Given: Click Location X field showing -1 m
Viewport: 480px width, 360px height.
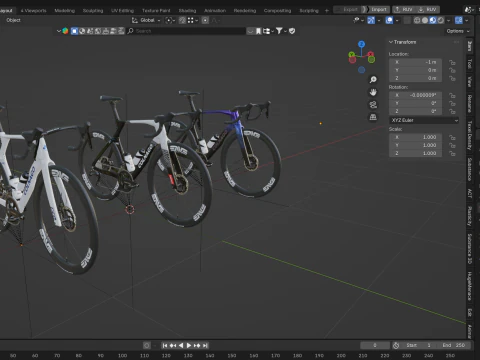Looking at the screenshot, I should tap(415, 62).
